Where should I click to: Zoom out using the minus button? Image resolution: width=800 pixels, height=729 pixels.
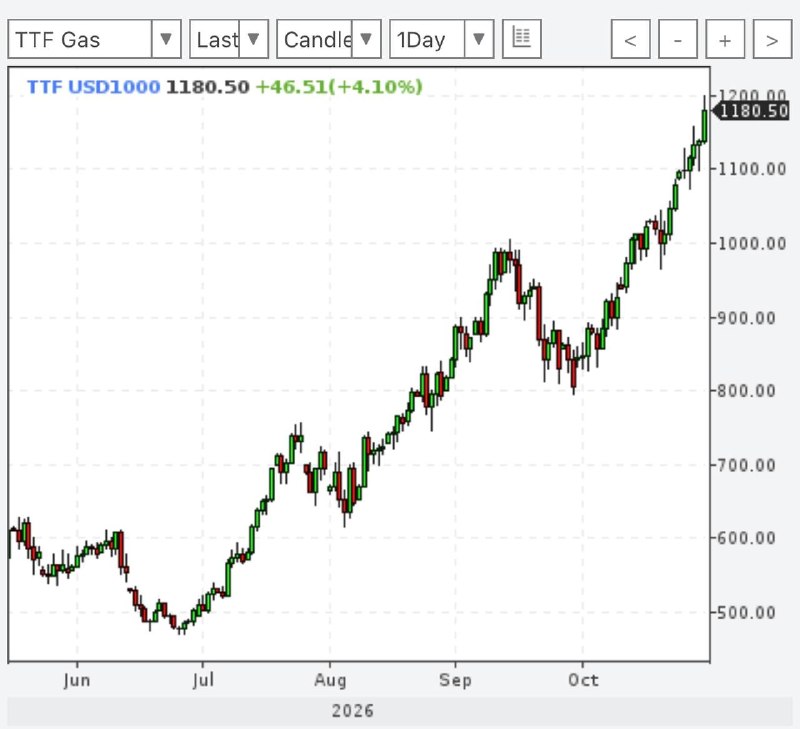tap(678, 39)
